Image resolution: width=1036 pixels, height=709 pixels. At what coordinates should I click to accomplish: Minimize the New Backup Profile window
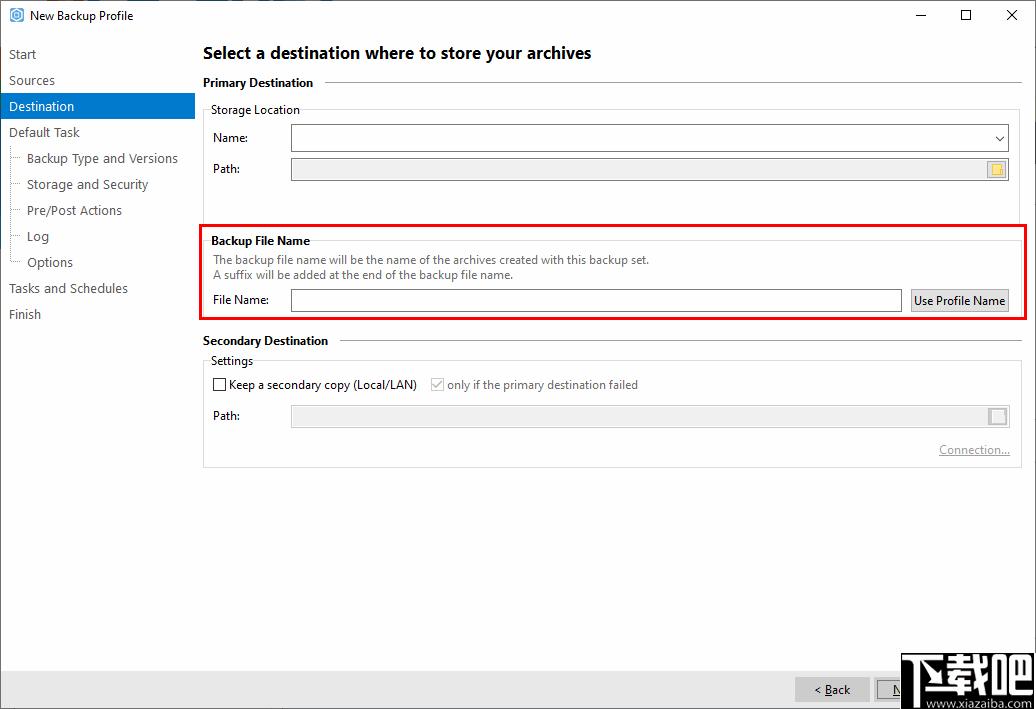pos(921,15)
